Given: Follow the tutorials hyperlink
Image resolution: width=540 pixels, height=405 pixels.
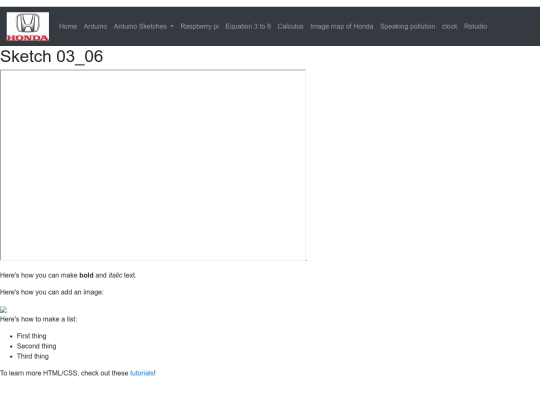Looking at the screenshot, I should point(142,373).
